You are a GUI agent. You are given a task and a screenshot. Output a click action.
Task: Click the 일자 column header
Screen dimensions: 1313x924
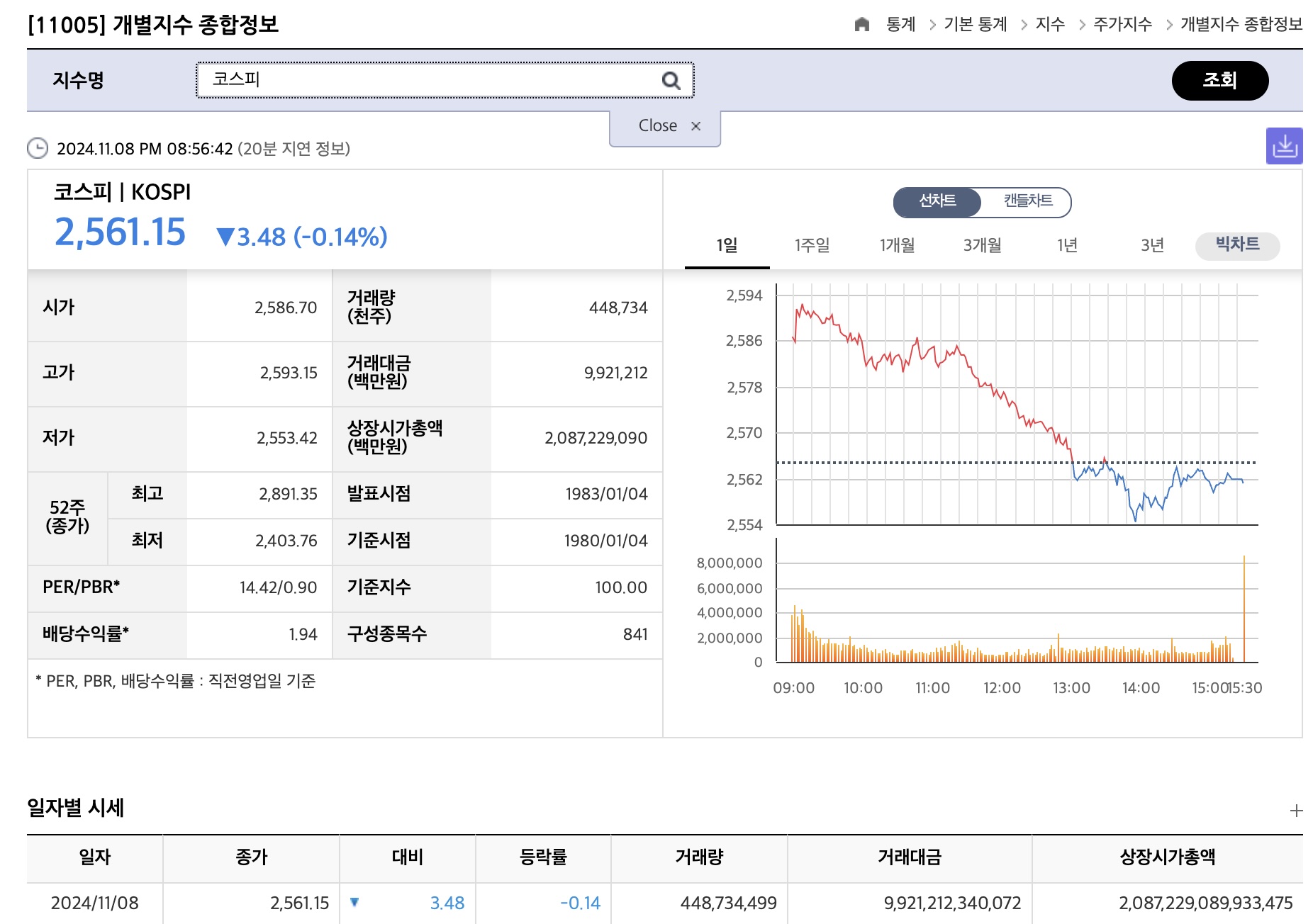pos(95,857)
